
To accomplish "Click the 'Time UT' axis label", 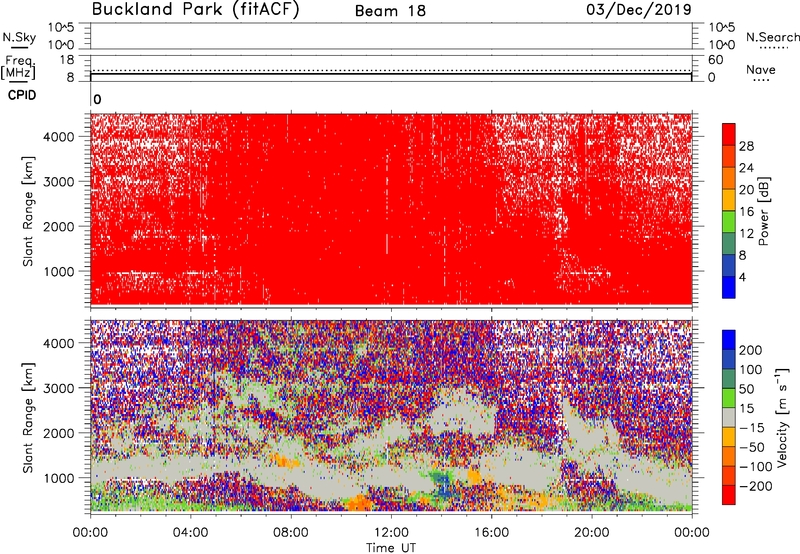I will pos(391,548).
